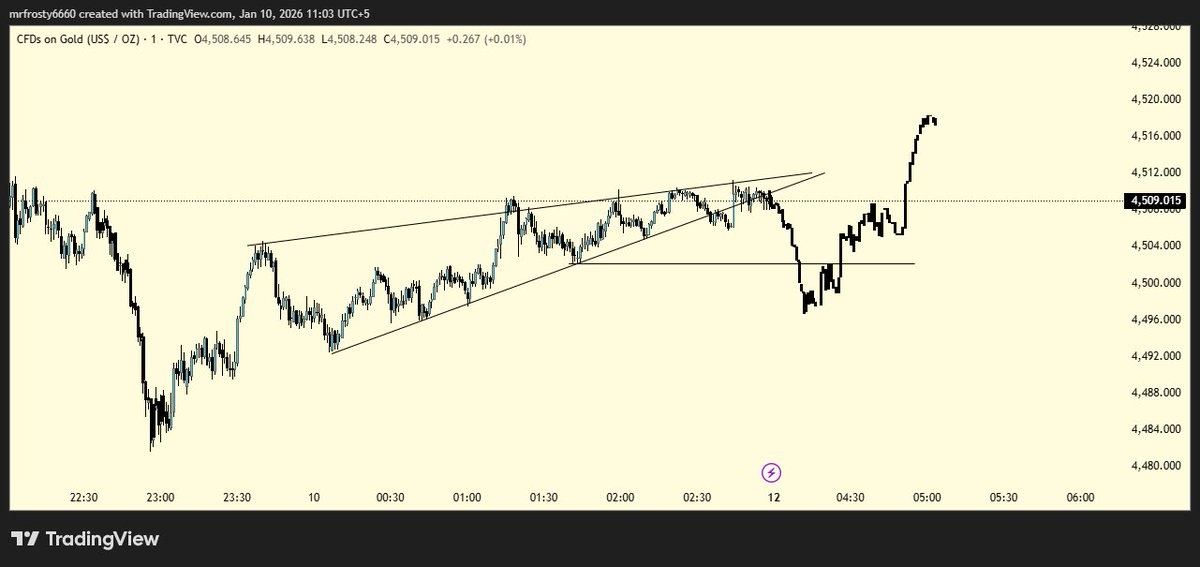Click the 4,496.000 price axis label

coord(1157,320)
